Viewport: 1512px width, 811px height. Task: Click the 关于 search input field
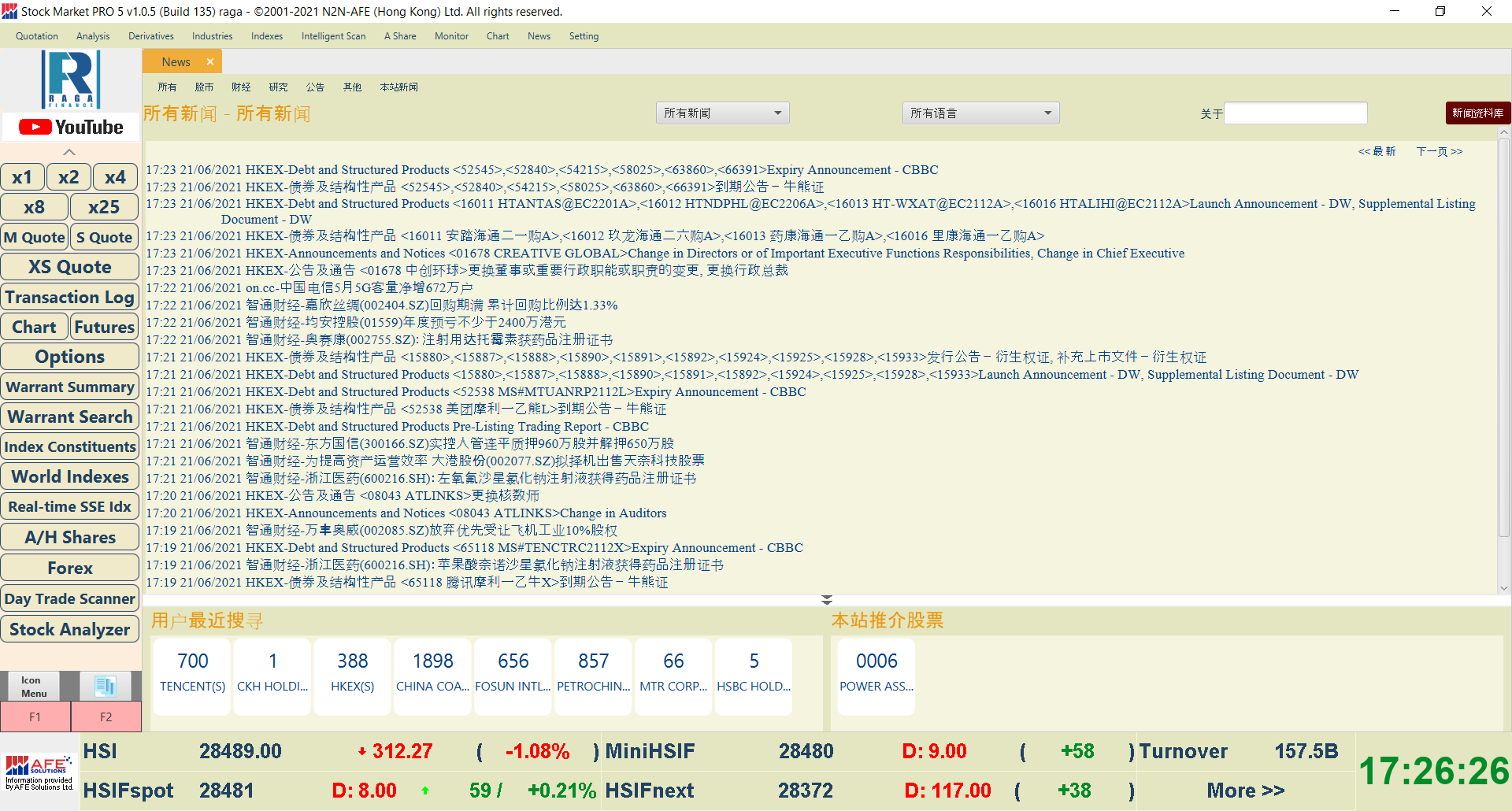(1295, 113)
